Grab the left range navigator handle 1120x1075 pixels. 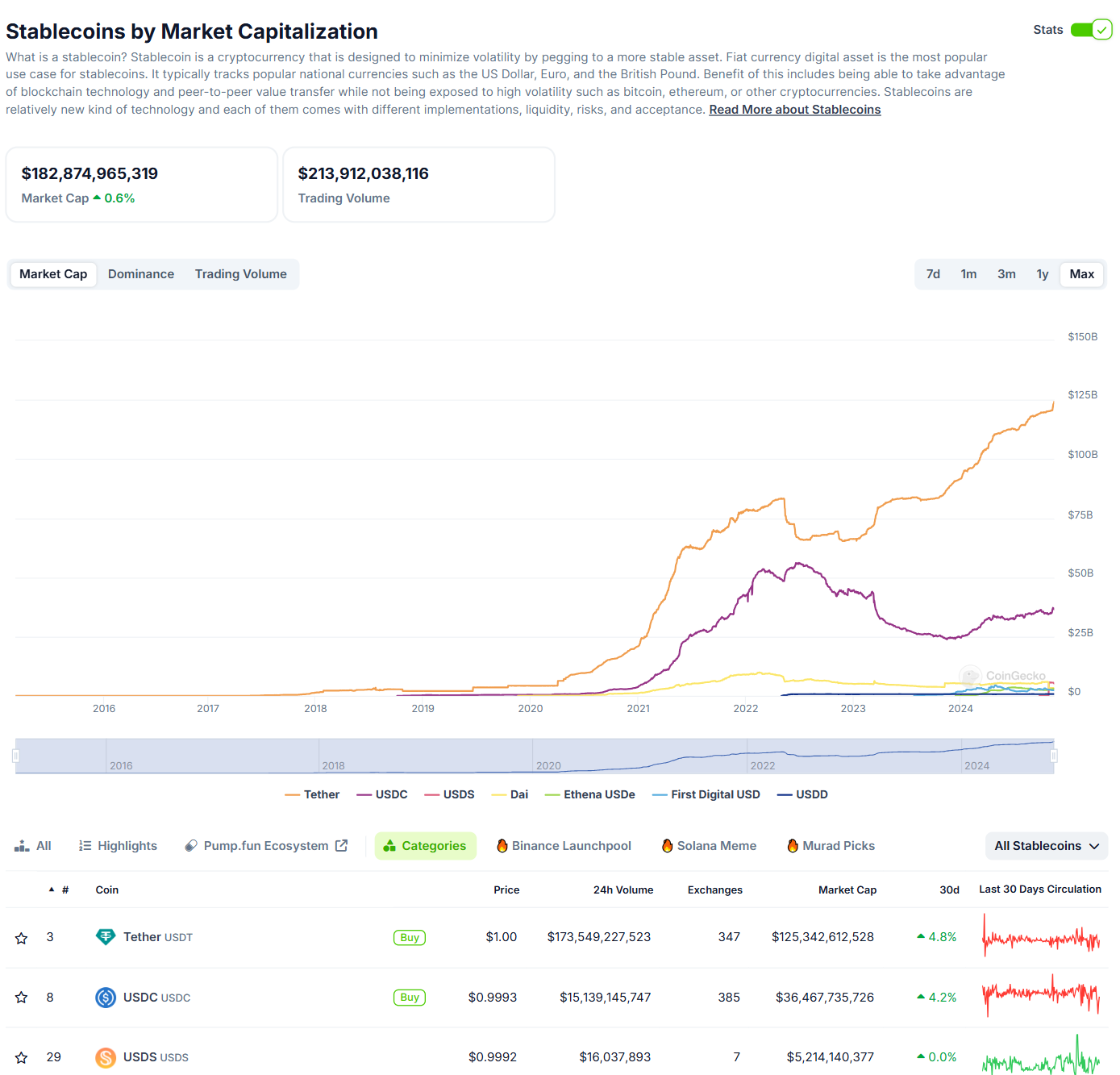(x=15, y=756)
